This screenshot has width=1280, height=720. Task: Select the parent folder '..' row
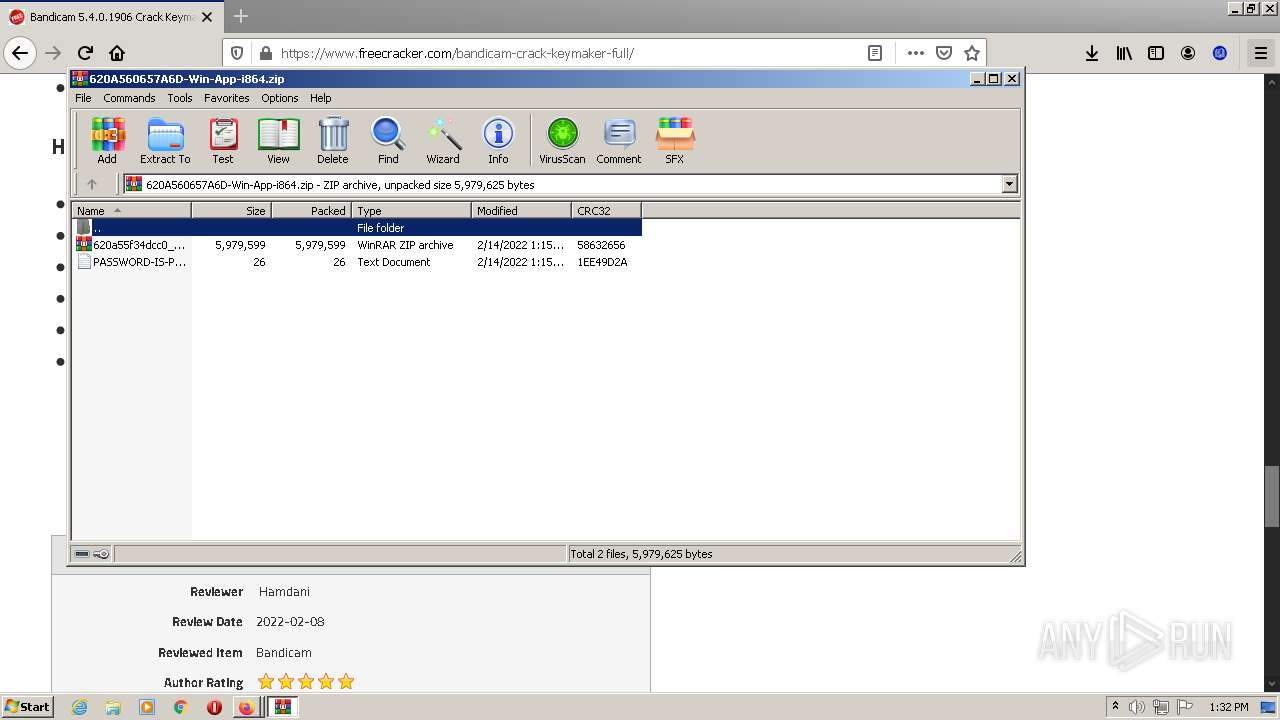[357, 228]
